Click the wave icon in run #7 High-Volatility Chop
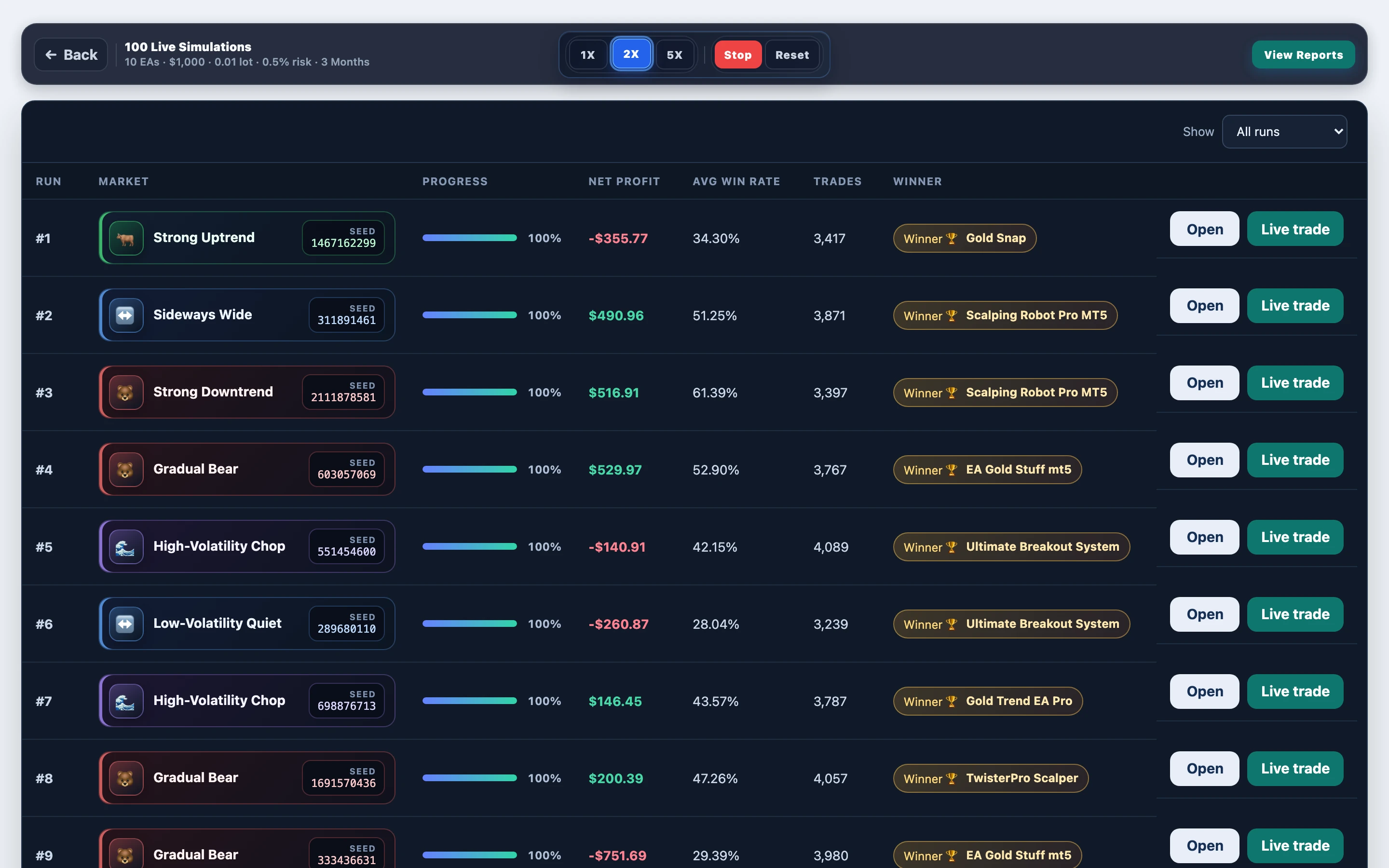 click(126, 701)
